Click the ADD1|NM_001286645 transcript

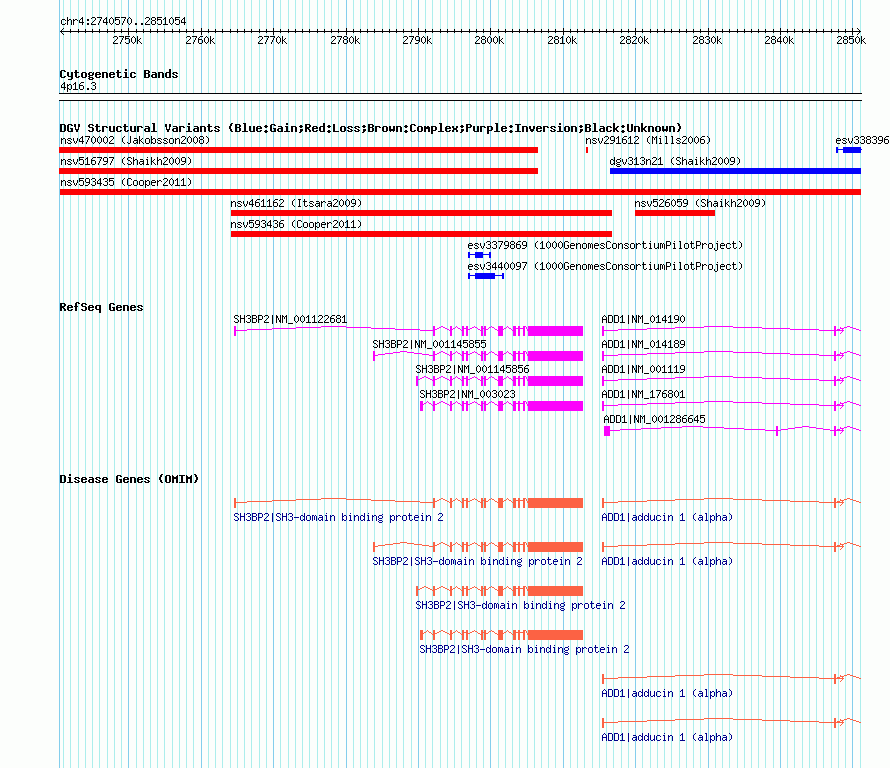point(733,430)
